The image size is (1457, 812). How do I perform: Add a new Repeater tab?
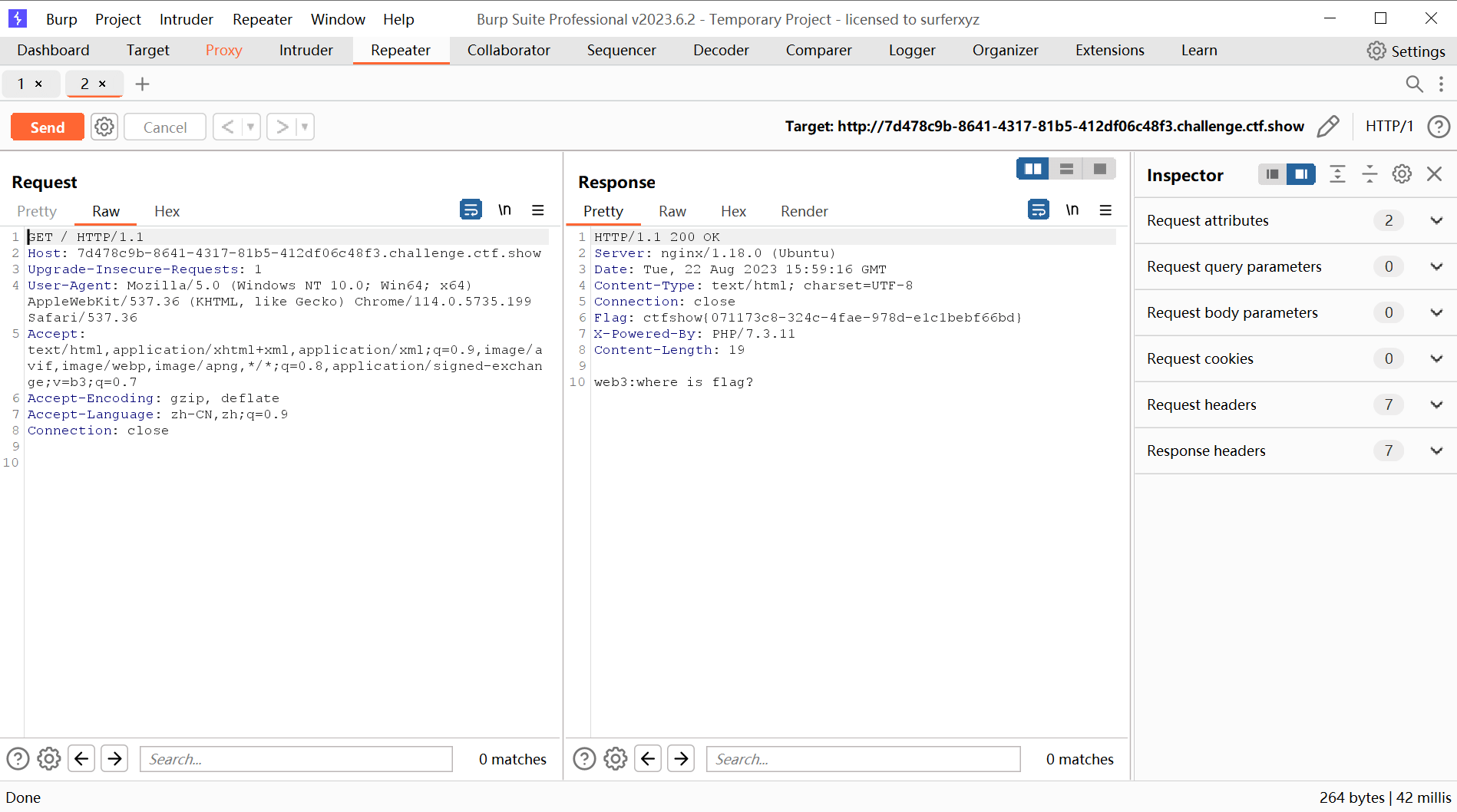[x=142, y=84]
